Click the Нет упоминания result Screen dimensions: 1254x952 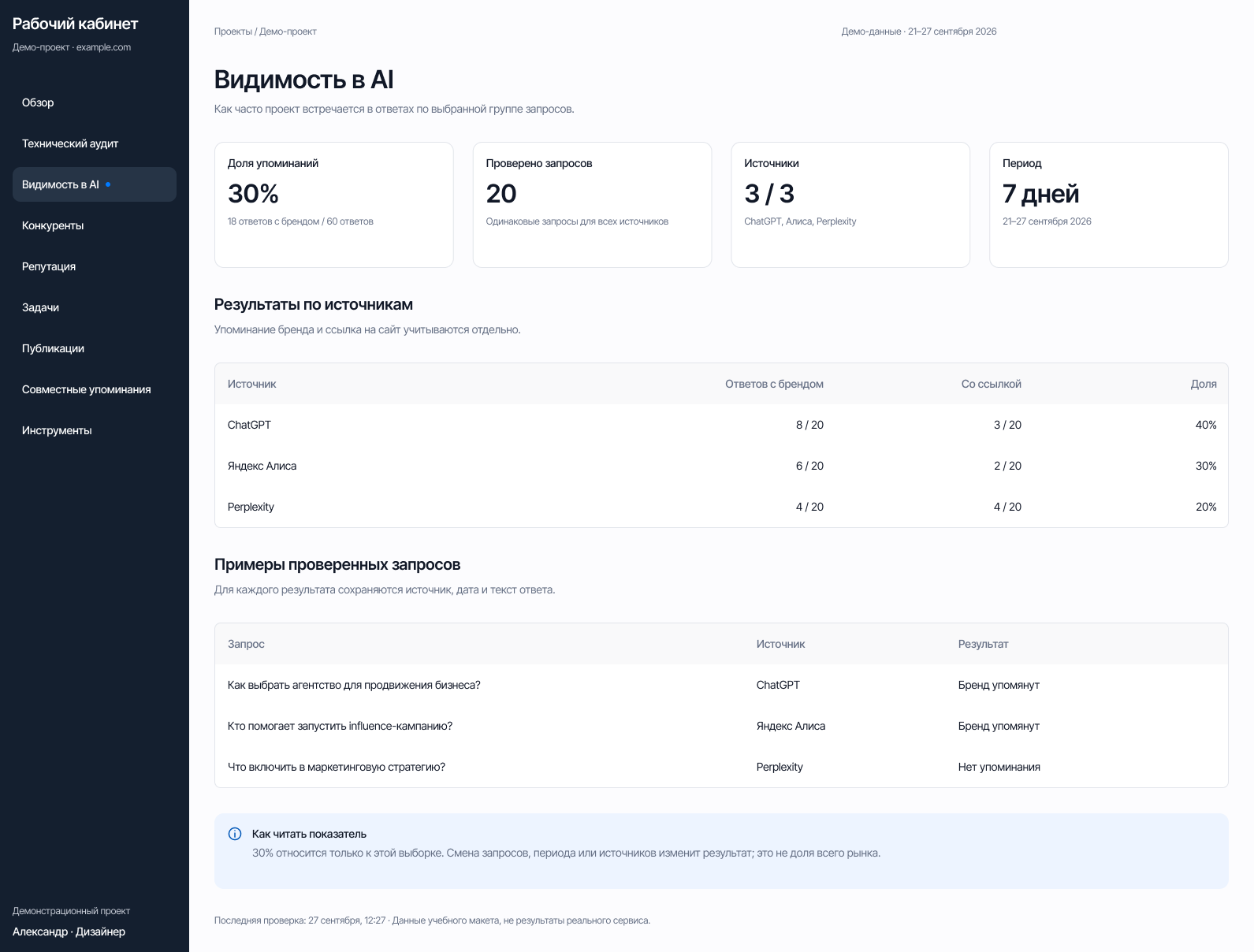(x=999, y=767)
